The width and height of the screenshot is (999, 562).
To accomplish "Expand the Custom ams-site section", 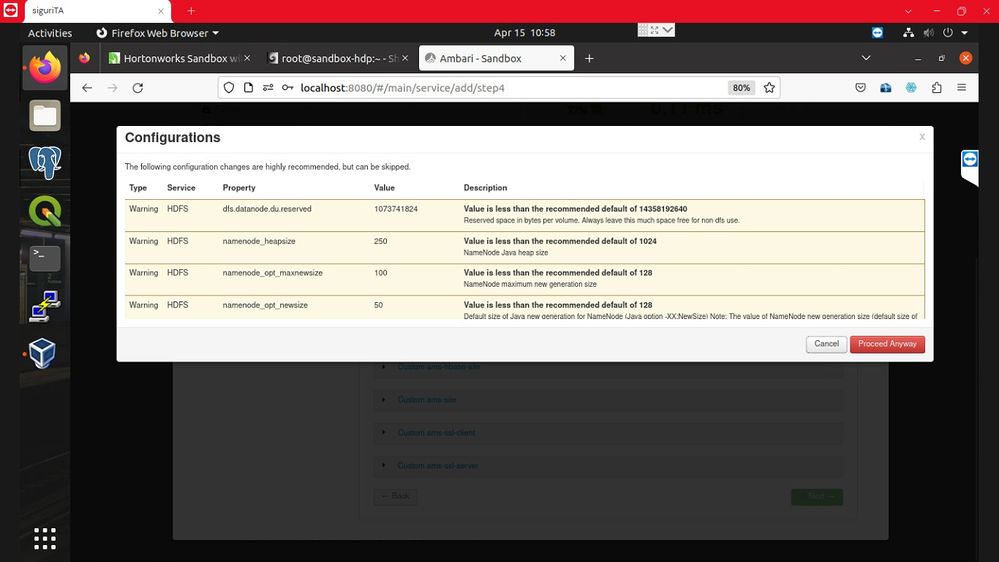I will click(x=427, y=400).
